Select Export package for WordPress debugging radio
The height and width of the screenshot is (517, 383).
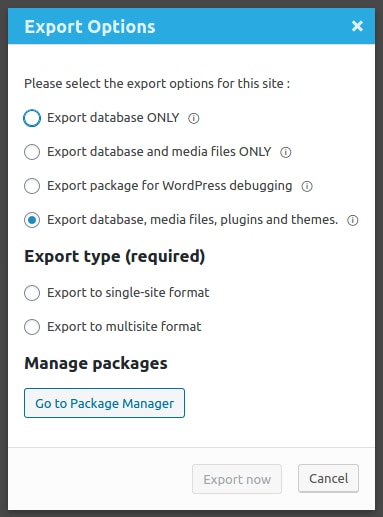[32, 186]
